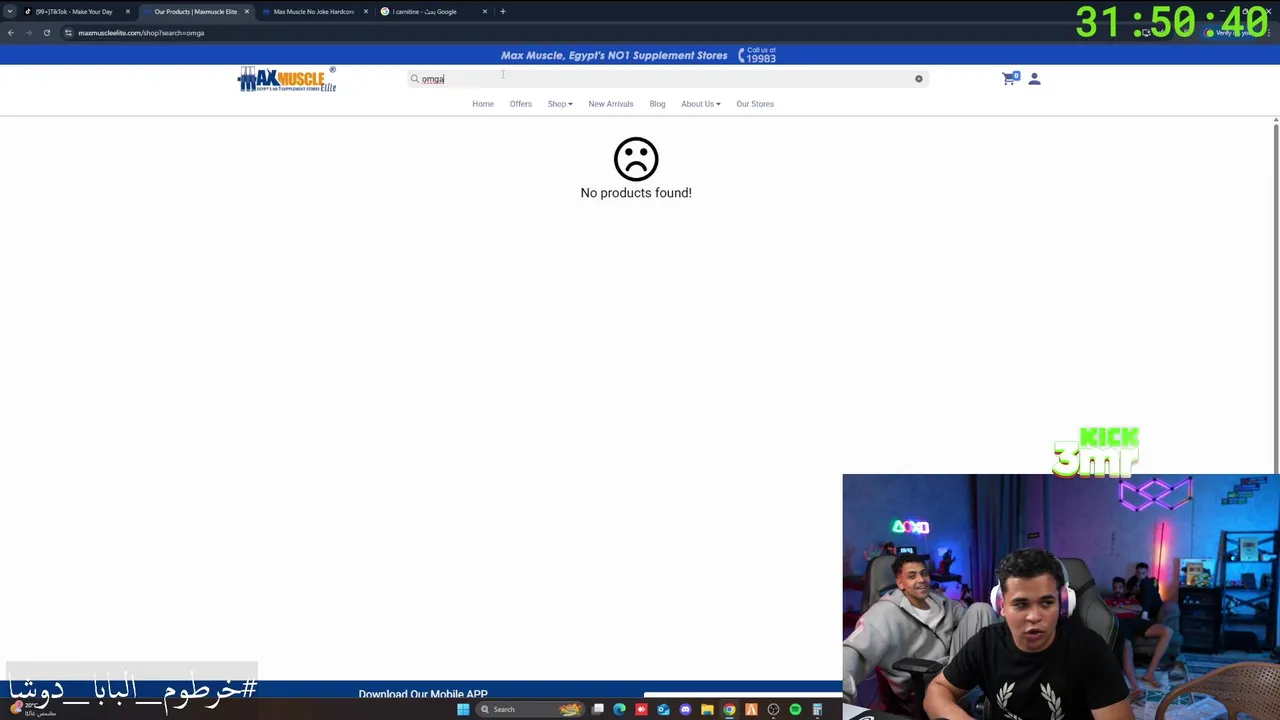Click the 19983 call us number

coord(761,58)
